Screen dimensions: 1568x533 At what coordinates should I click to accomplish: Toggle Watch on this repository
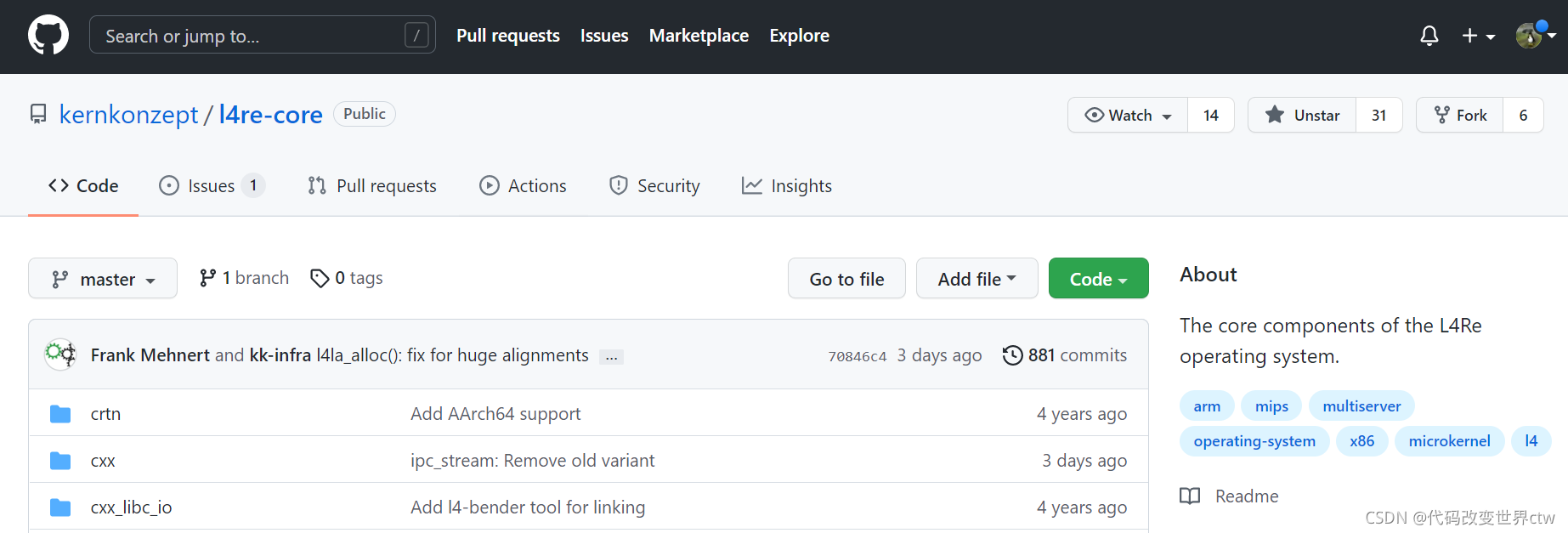pyautogui.click(x=1128, y=115)
